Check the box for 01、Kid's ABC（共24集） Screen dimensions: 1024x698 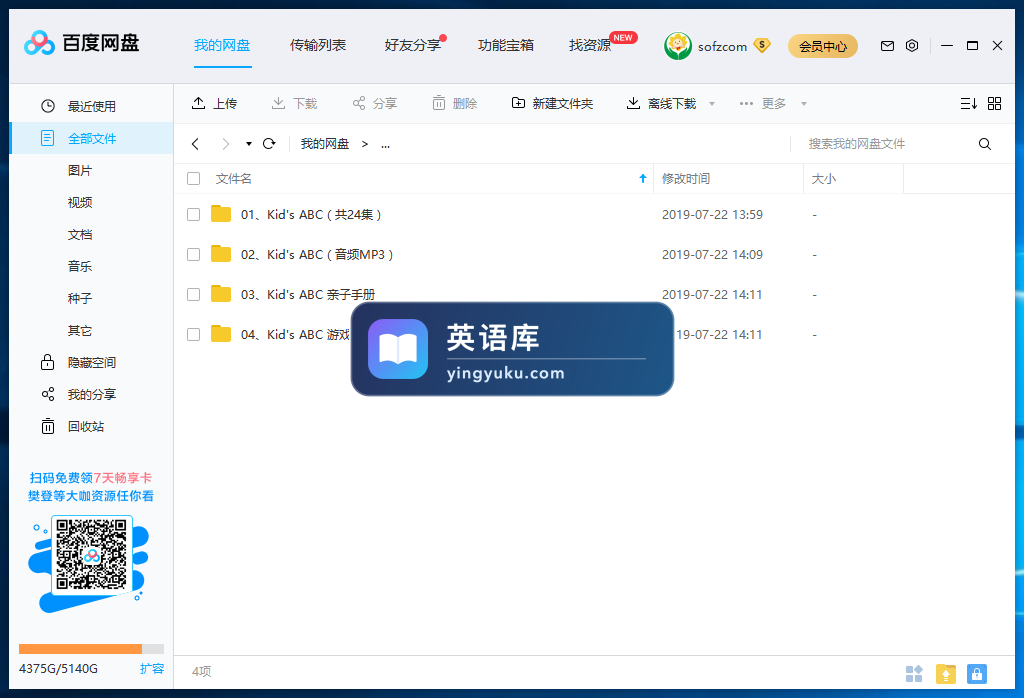click(193, 214)
